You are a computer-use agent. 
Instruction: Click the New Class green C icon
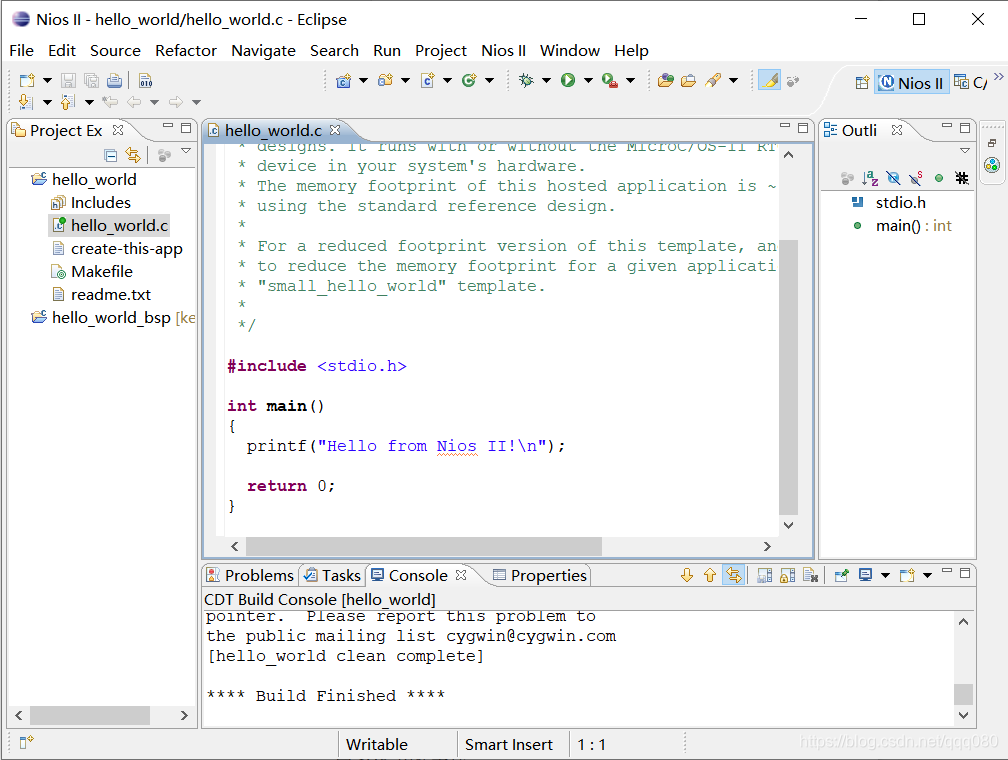click(469, 80)
